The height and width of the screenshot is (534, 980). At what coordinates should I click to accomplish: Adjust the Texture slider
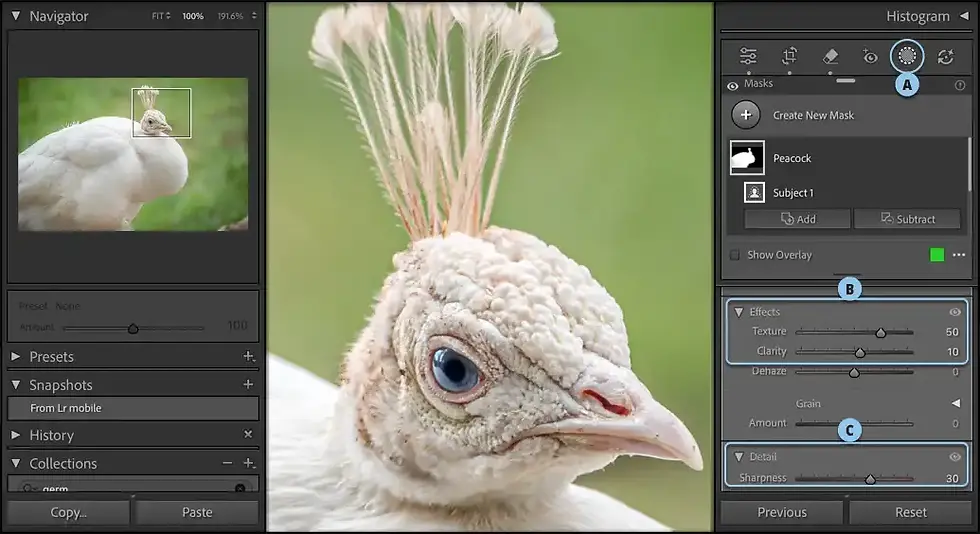(x=881, y=333)
